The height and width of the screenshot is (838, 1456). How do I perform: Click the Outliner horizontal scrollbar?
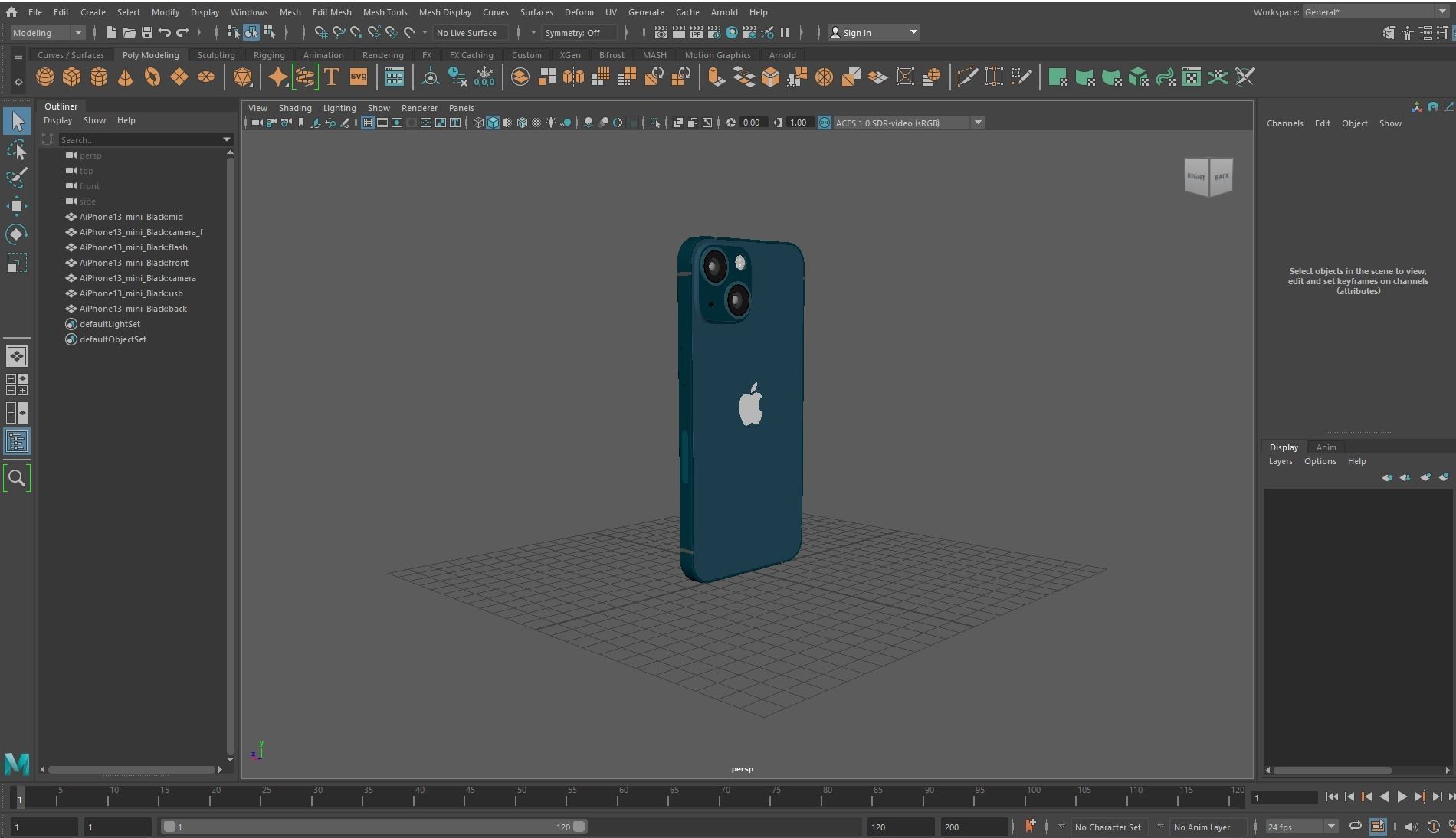[132, 769]
